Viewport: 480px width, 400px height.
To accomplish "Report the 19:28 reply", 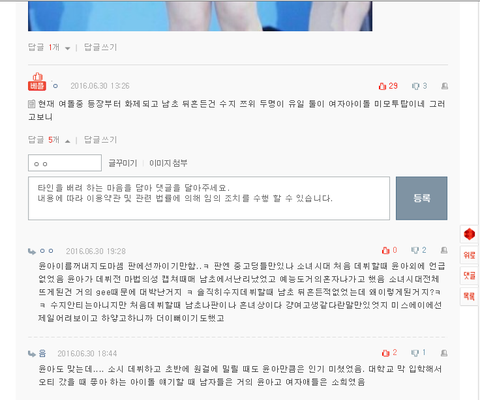I will (x=444, y=250).
